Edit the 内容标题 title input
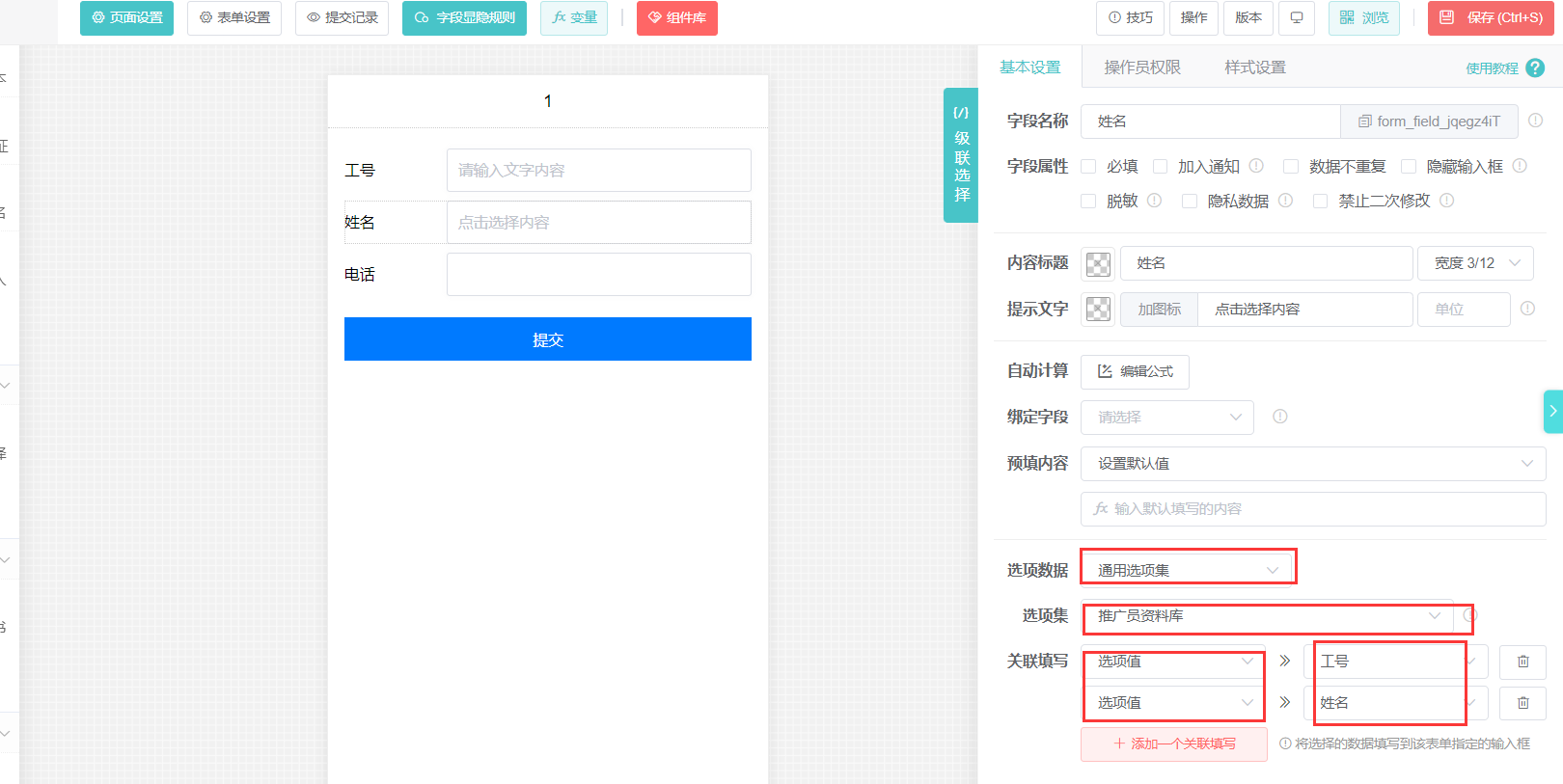 tap(1266, 263)
